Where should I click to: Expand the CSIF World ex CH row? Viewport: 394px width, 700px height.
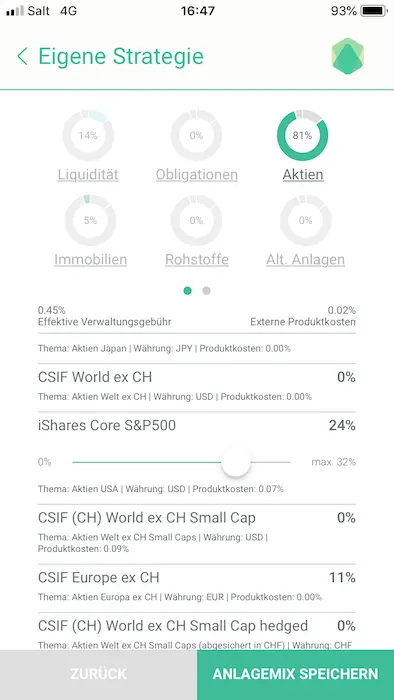click(197, 387)
